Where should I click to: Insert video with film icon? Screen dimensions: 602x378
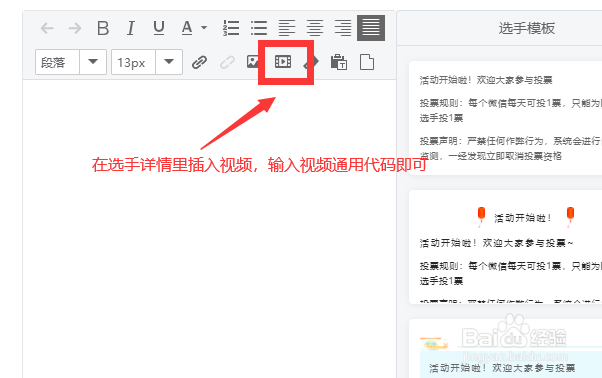283,61
